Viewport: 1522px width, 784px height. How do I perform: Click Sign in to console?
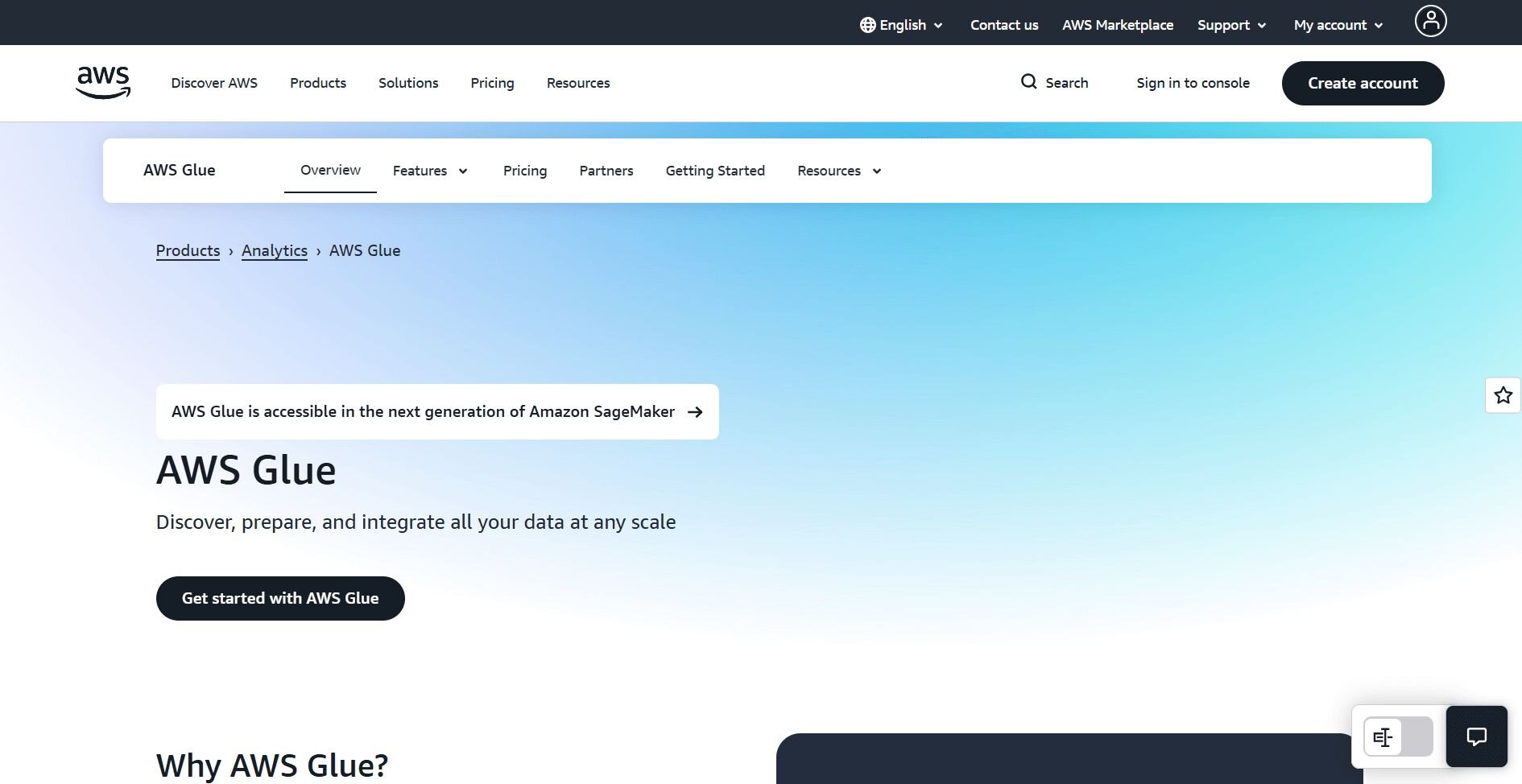click(x=1193, y=83)
